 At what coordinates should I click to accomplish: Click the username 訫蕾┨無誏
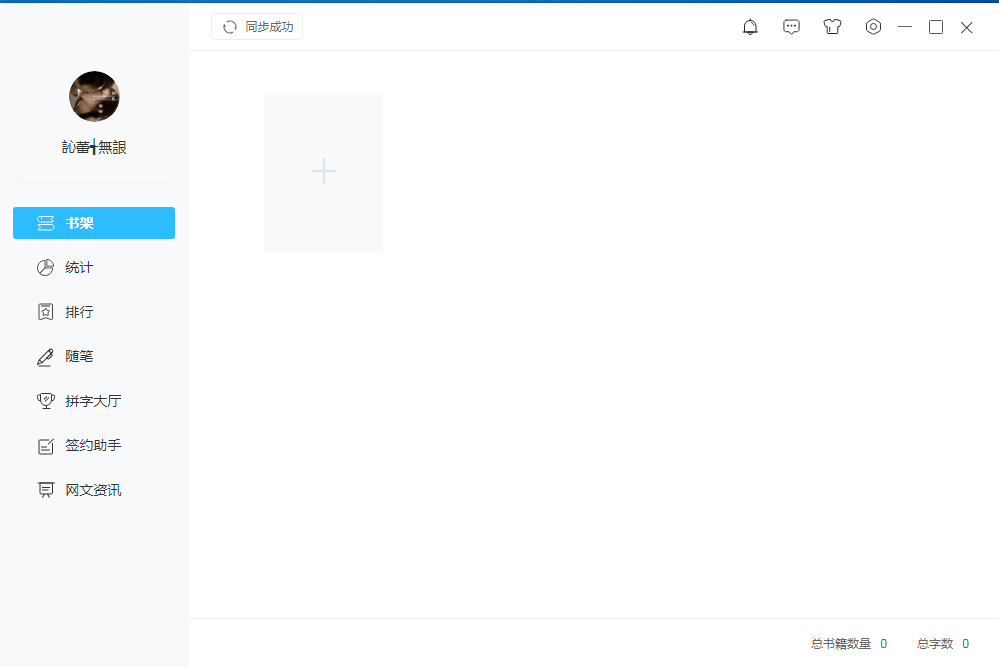94,147
